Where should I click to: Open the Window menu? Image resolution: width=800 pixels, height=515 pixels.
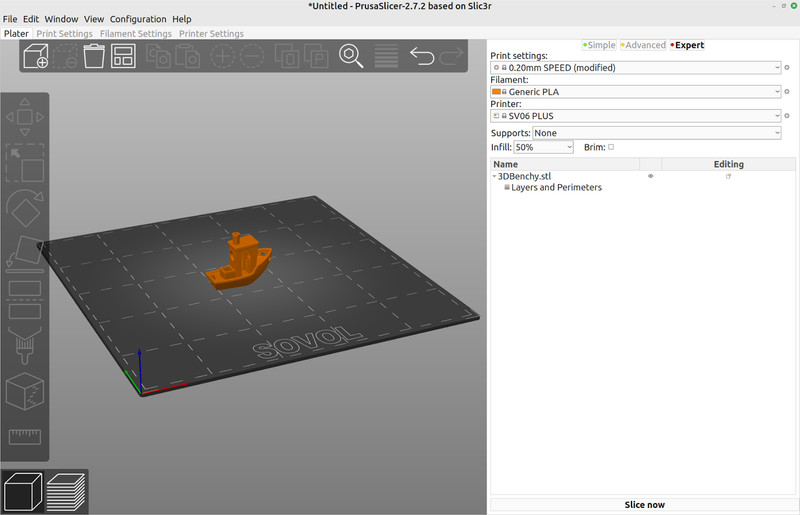click(61, 19)
